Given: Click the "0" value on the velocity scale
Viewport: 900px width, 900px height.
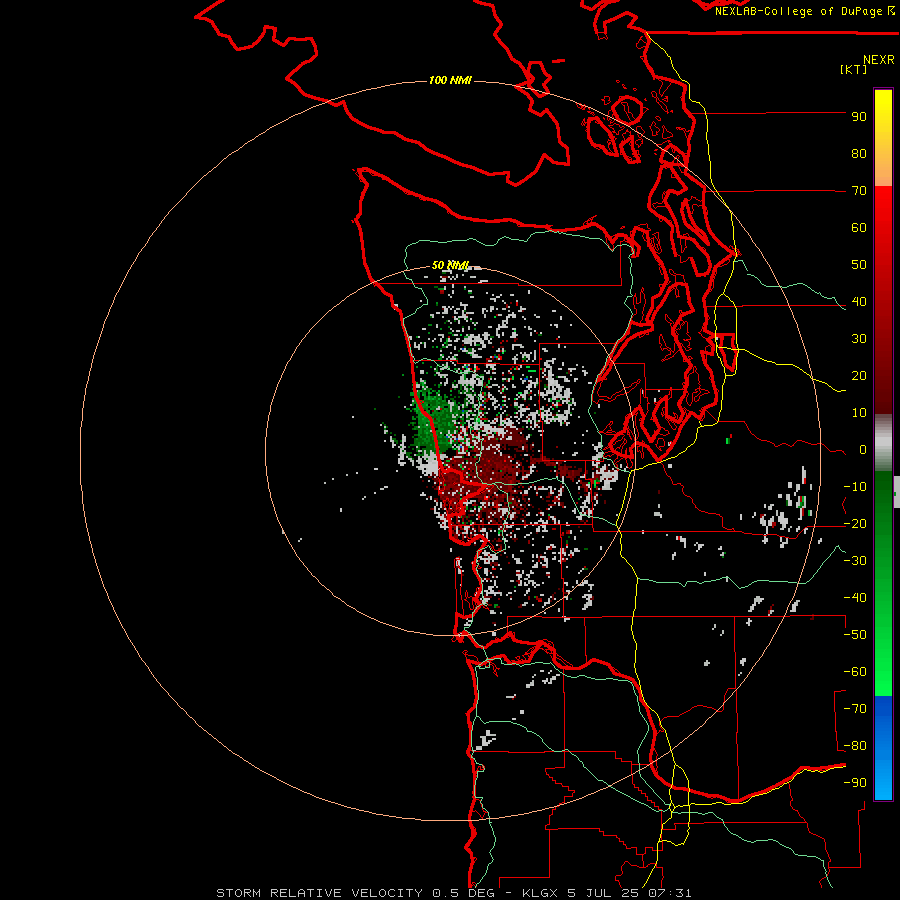Looking at the screenshot, I should point(863,450).
